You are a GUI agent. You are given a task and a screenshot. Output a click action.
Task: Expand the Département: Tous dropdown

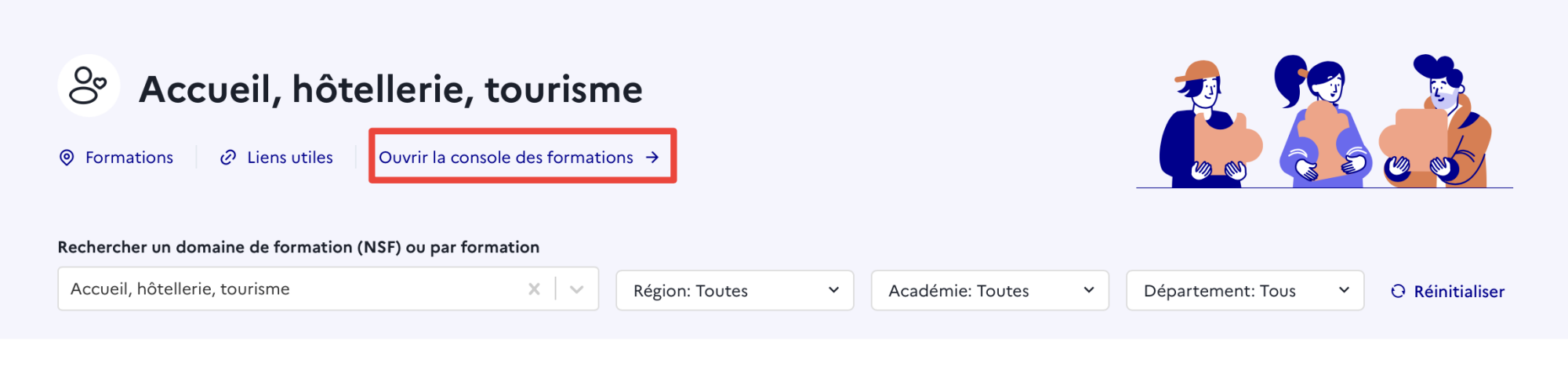[1245, 291]
